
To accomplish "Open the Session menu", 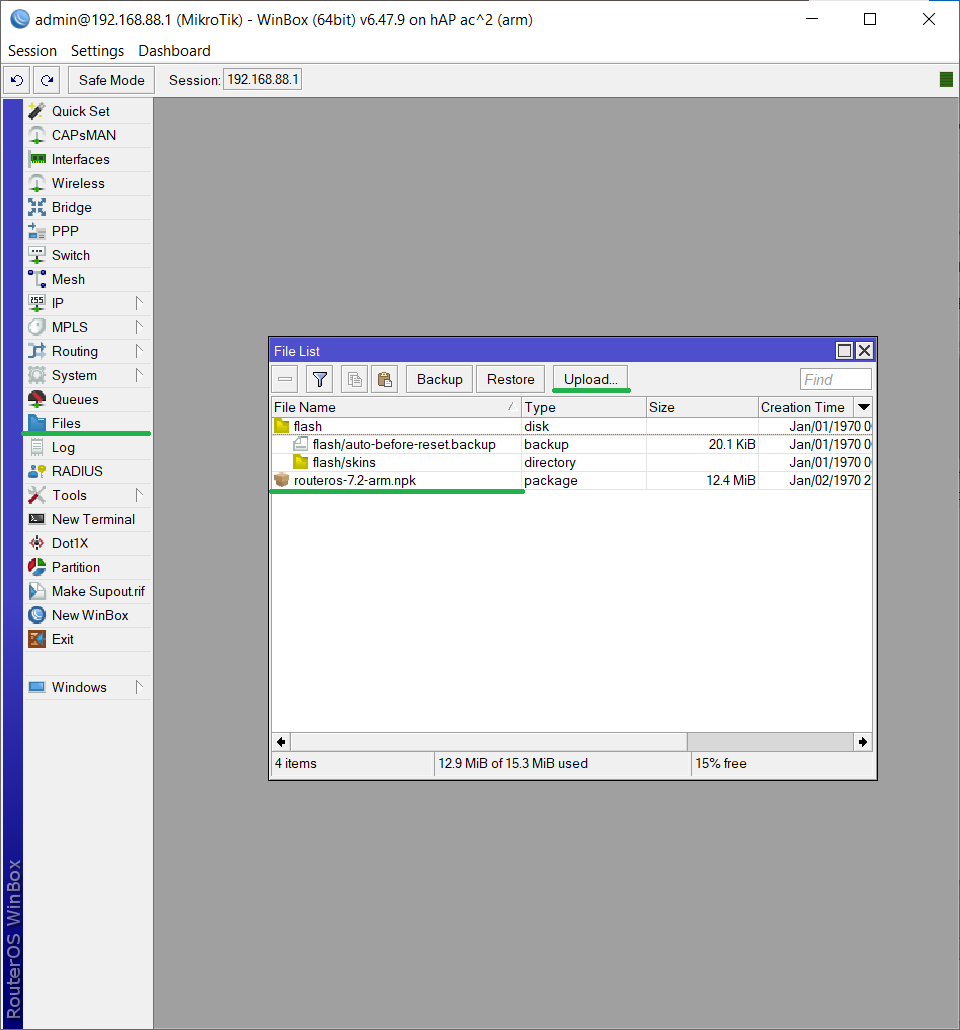I will tap(32, 51).
